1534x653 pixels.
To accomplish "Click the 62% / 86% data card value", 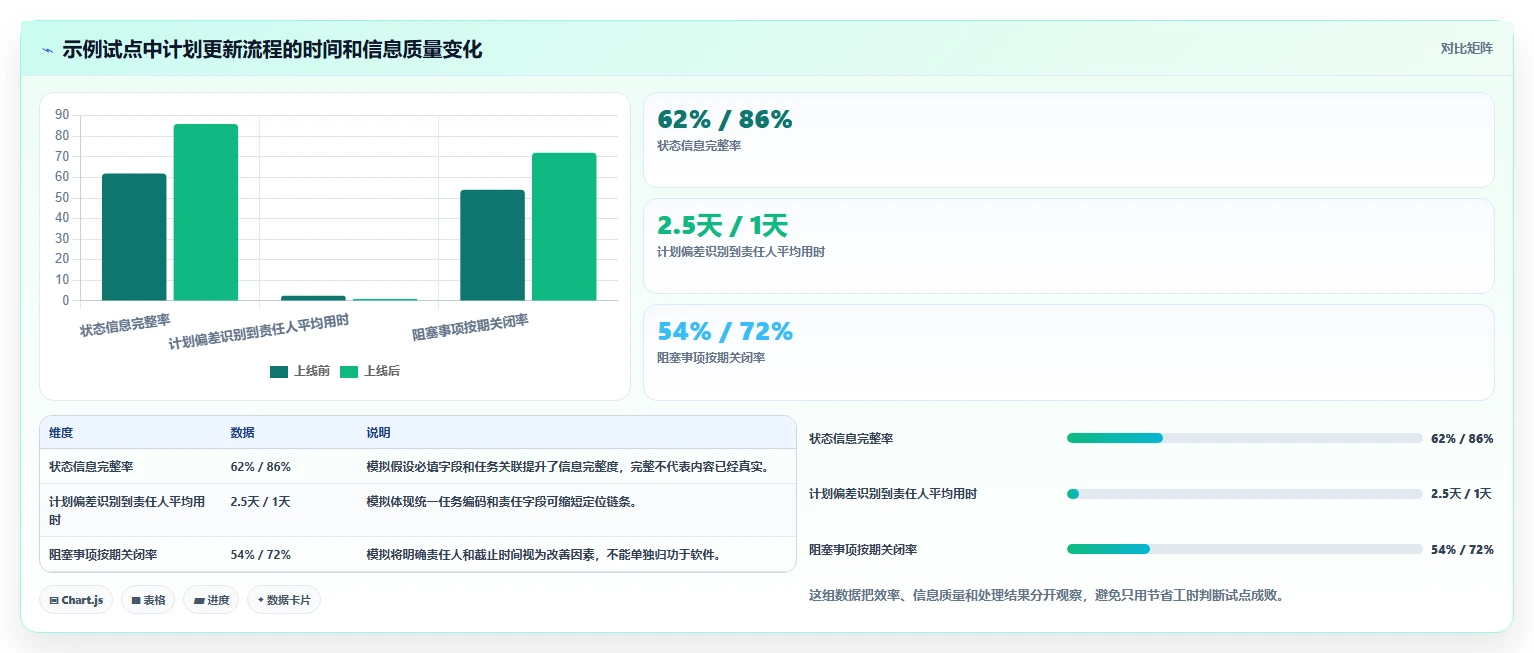I will click(x=724, y=119).
